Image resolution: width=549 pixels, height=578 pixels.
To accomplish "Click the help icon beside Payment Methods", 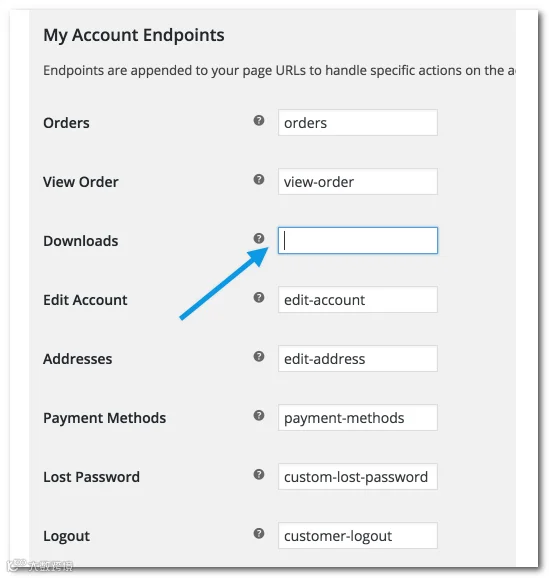I will pyautogui.click(x=259, y=415).
